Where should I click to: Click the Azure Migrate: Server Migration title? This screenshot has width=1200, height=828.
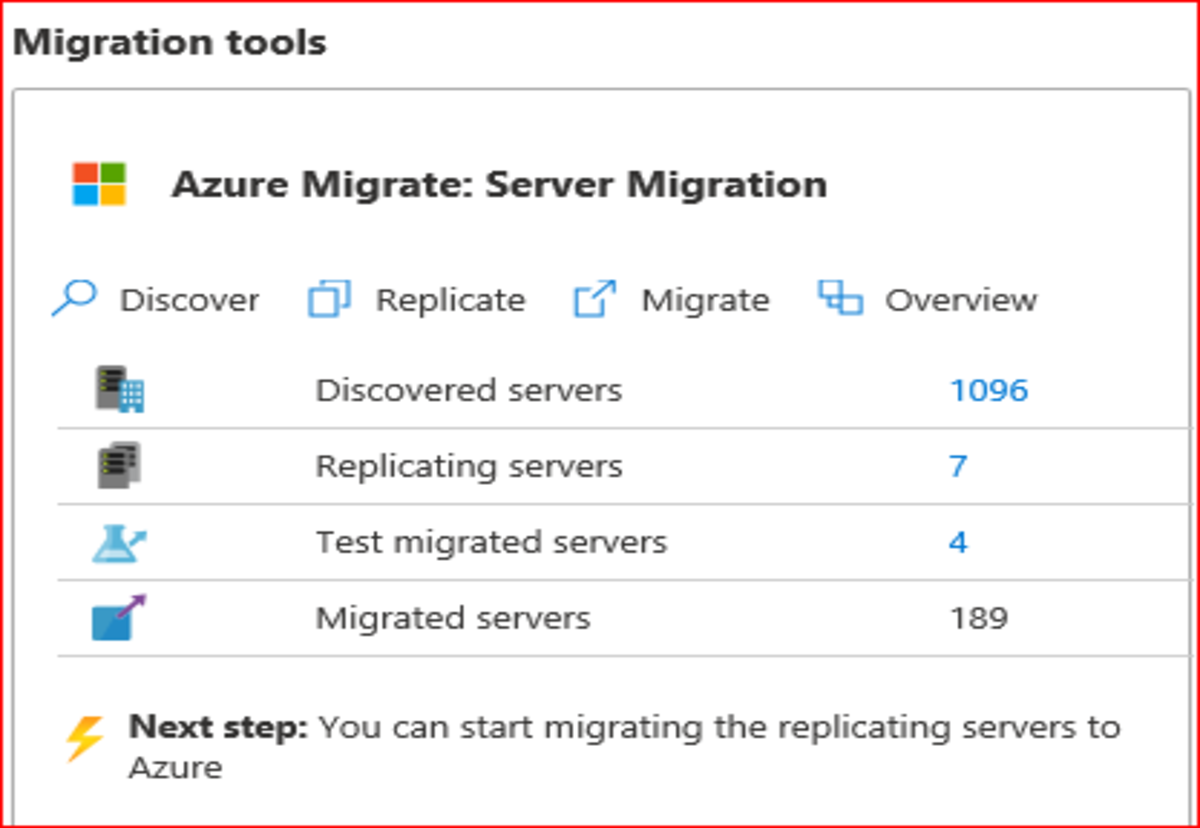tap(499, 185)
